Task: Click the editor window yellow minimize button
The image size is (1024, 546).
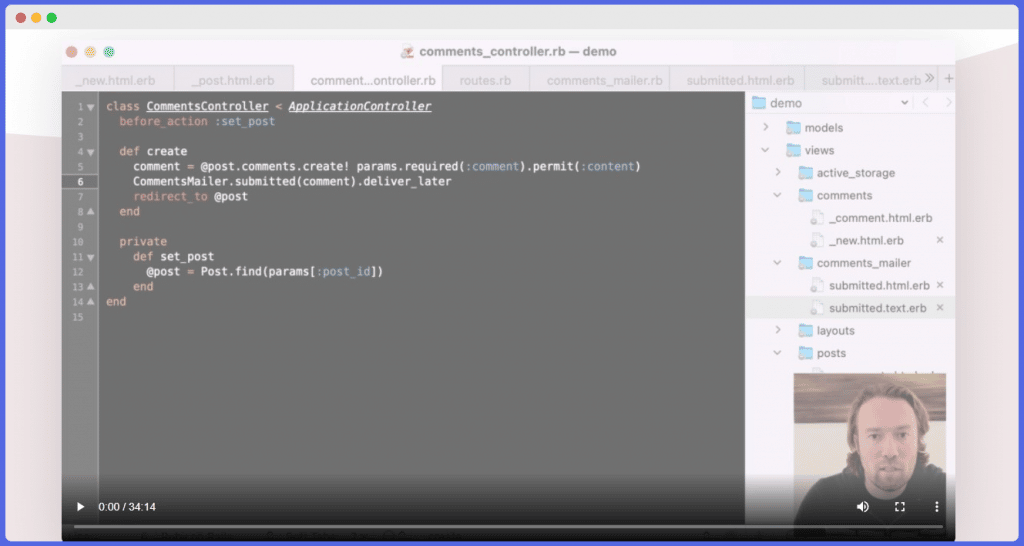Action: tap(90, 52)
